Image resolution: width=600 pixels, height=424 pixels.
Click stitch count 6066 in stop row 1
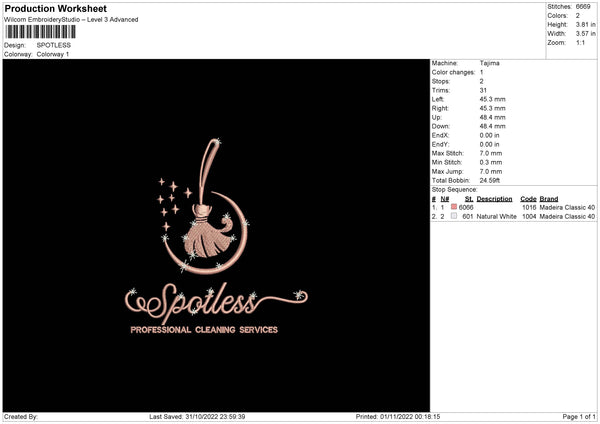pyautogui.click(x=466, y=207)
